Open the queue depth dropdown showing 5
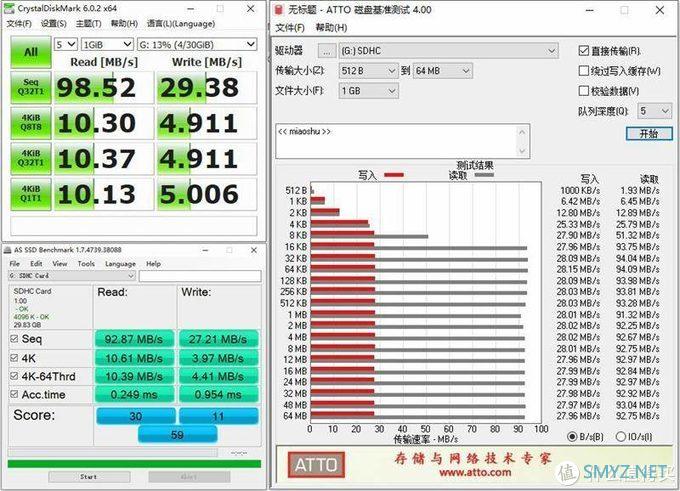 coord(654,111)
